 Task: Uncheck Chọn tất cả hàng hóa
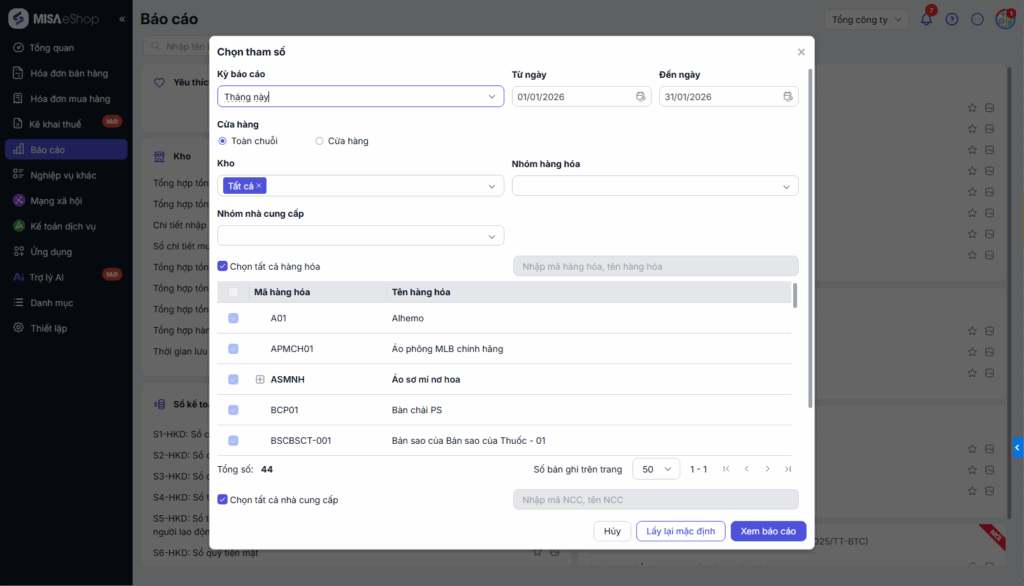[223, 267]
